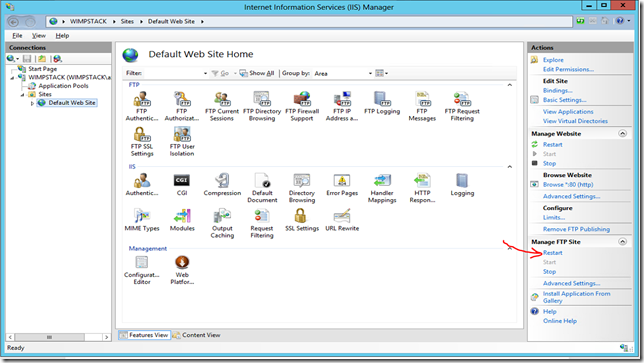Expand Default Web Site tree node
Screen dimensions: 644x363
coord(32,103)
